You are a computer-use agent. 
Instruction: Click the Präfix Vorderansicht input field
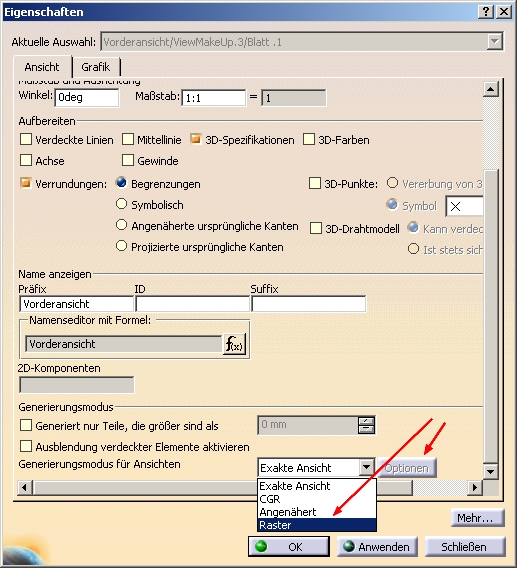coord(76,304)
